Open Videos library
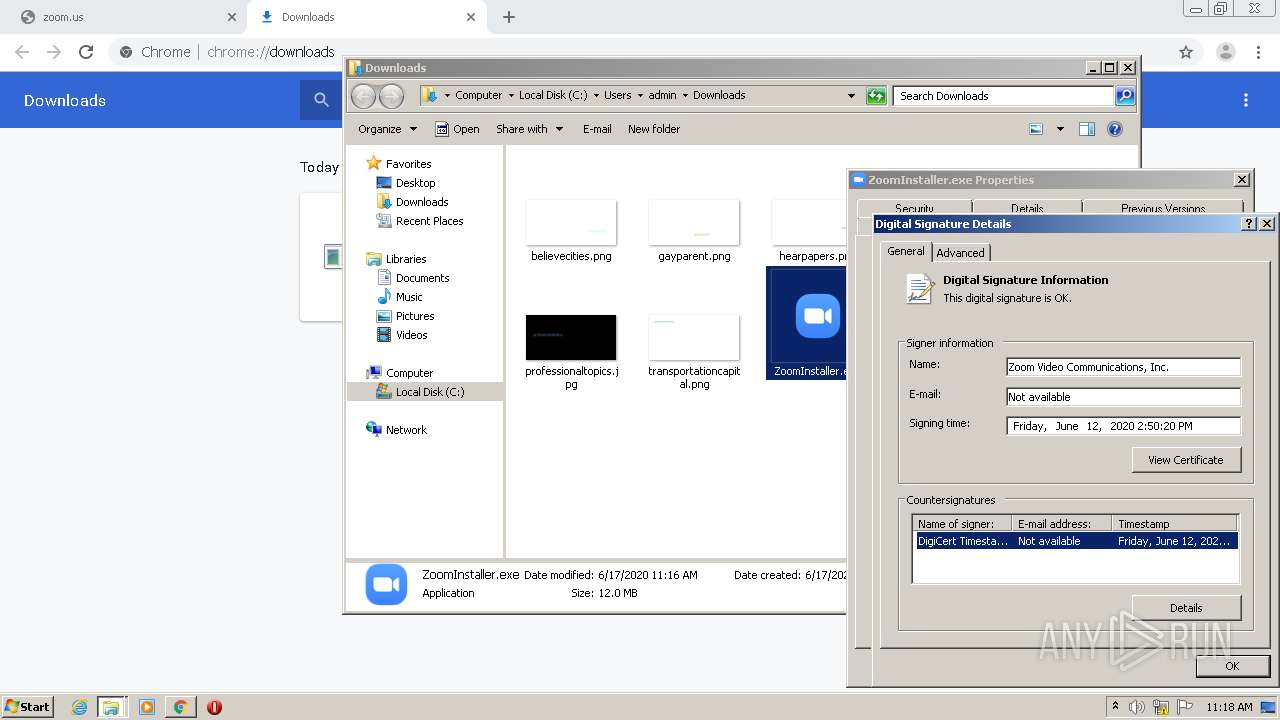This screenshot has width=1280, height=720. point(411,335)
